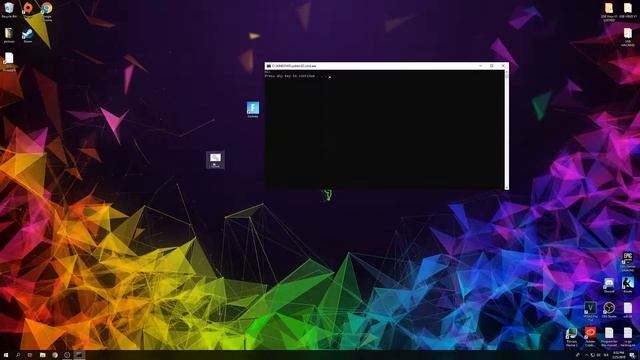Click the cmd.exe window title bar icon

(x=269, y=66)
